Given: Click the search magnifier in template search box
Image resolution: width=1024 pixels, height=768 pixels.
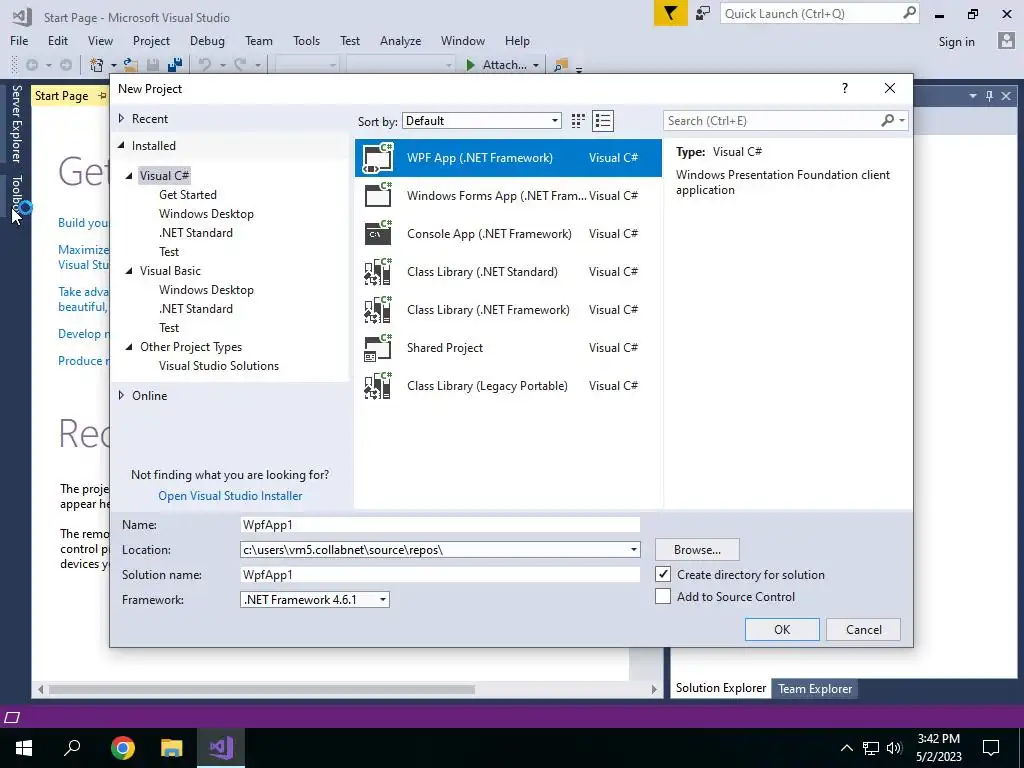Looking at the screenshot, I should click(x=888, y=120).
